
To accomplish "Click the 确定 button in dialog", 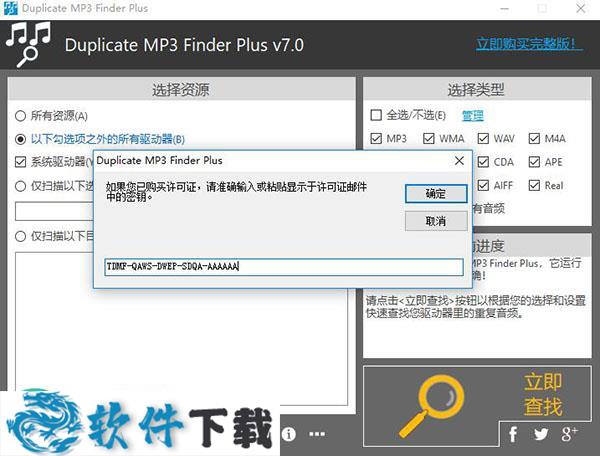I will [x=436, y=193].
